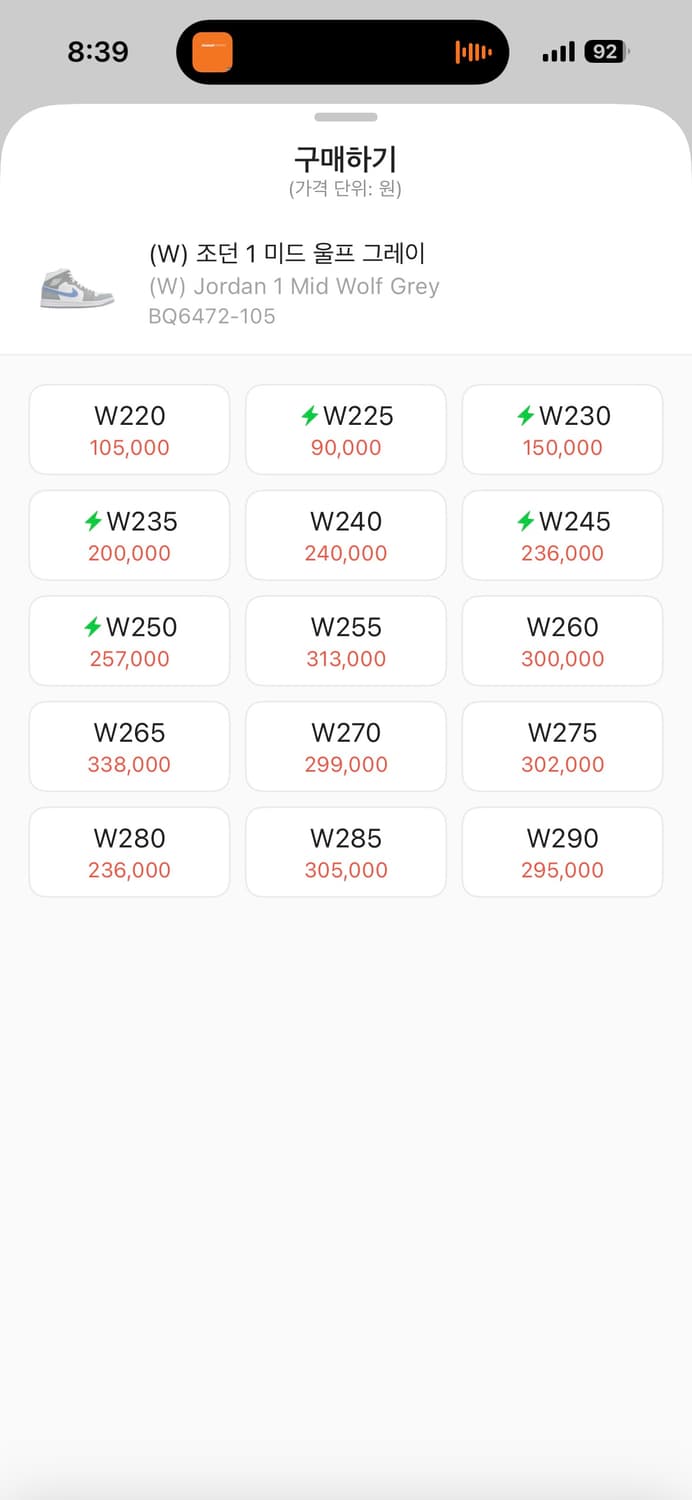This screenshot has height=1500, width=692.
Task: Tap the audio waveform indicator in Dynamic Island
Action: click(473, 52)
